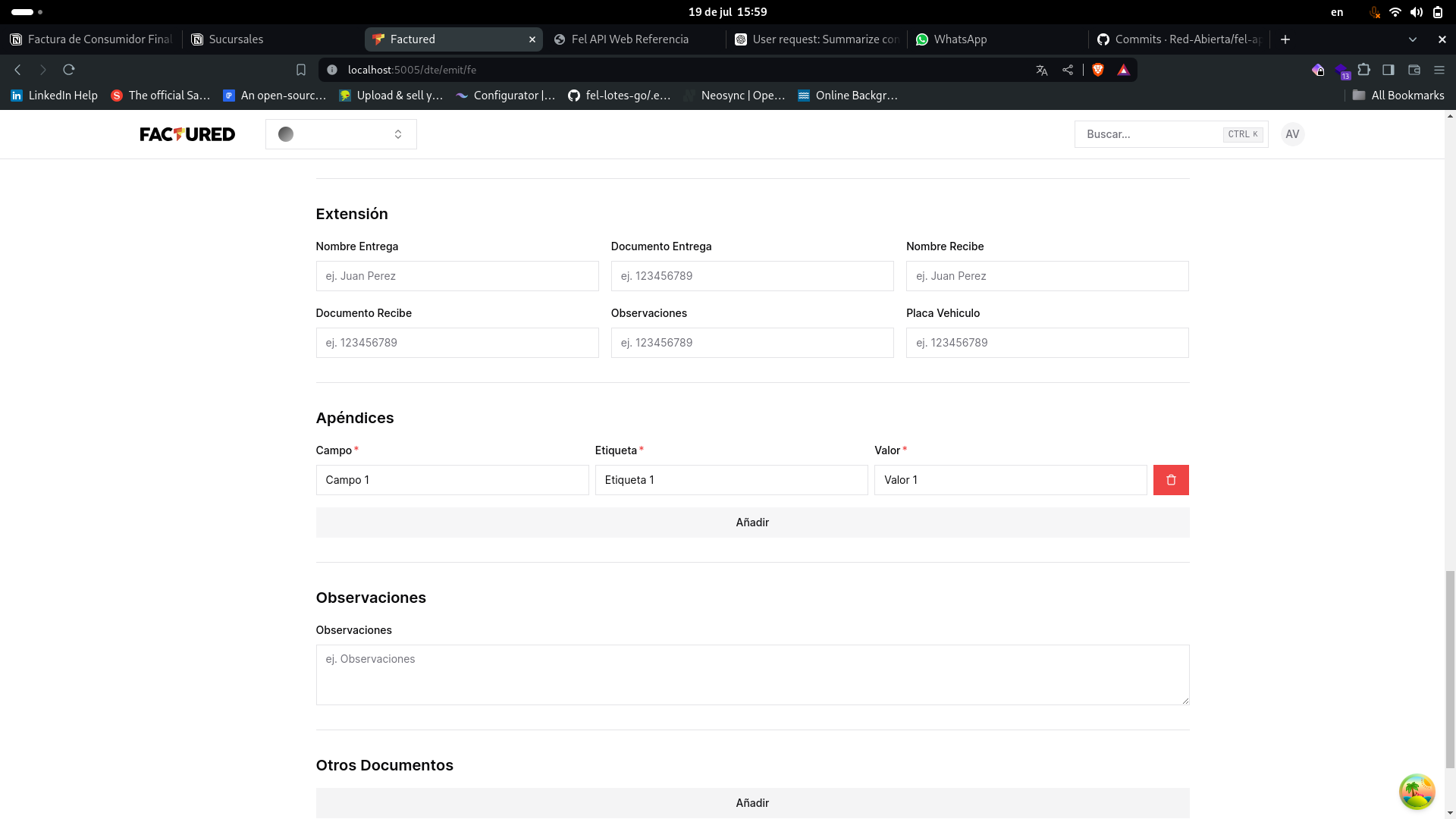Click the Brave Shields lion icon
This screenshot has height=819, width=1456.
click(x=1097, y=70)
